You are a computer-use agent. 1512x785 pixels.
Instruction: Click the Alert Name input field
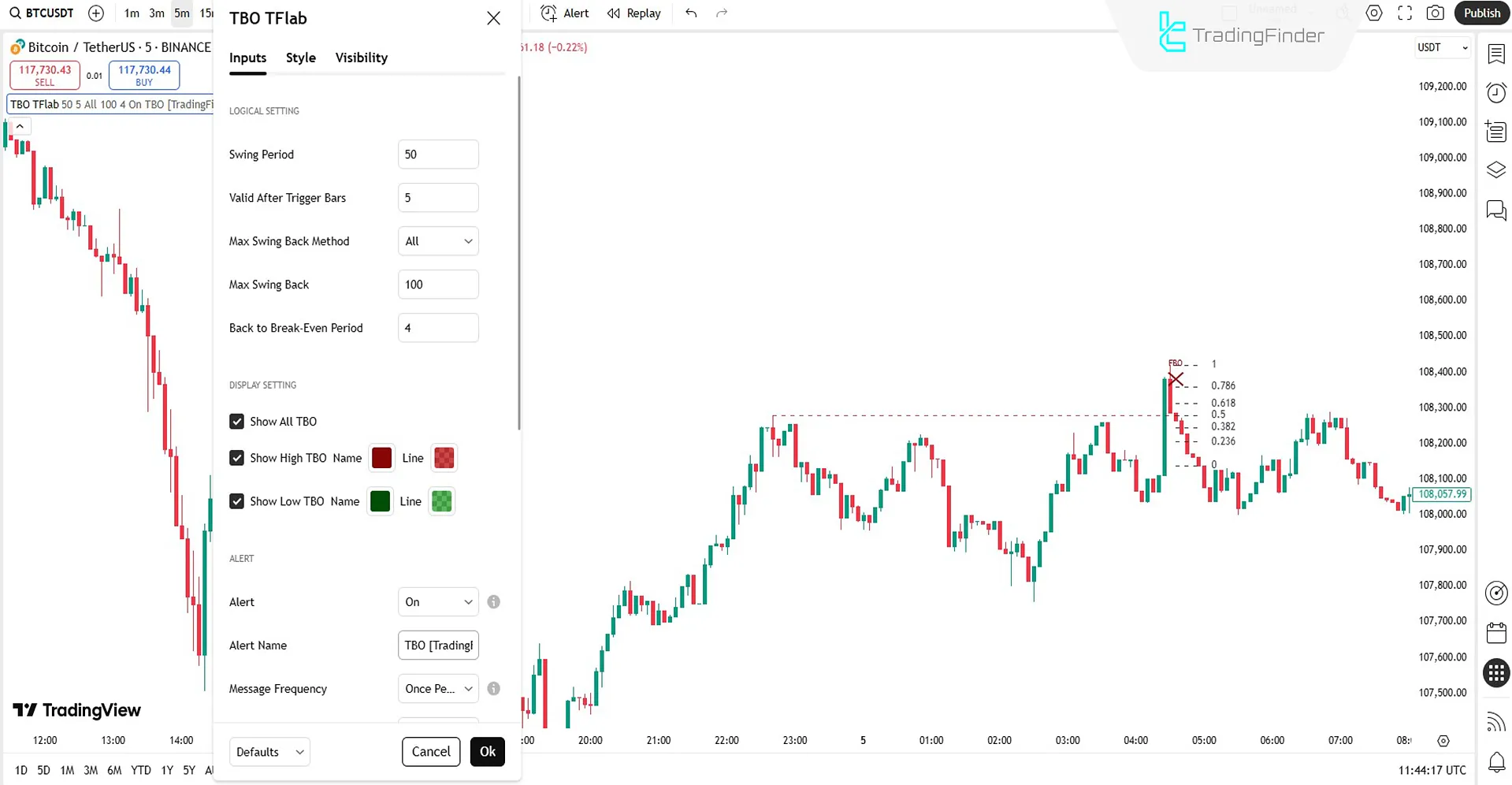(x=438, y=645)
